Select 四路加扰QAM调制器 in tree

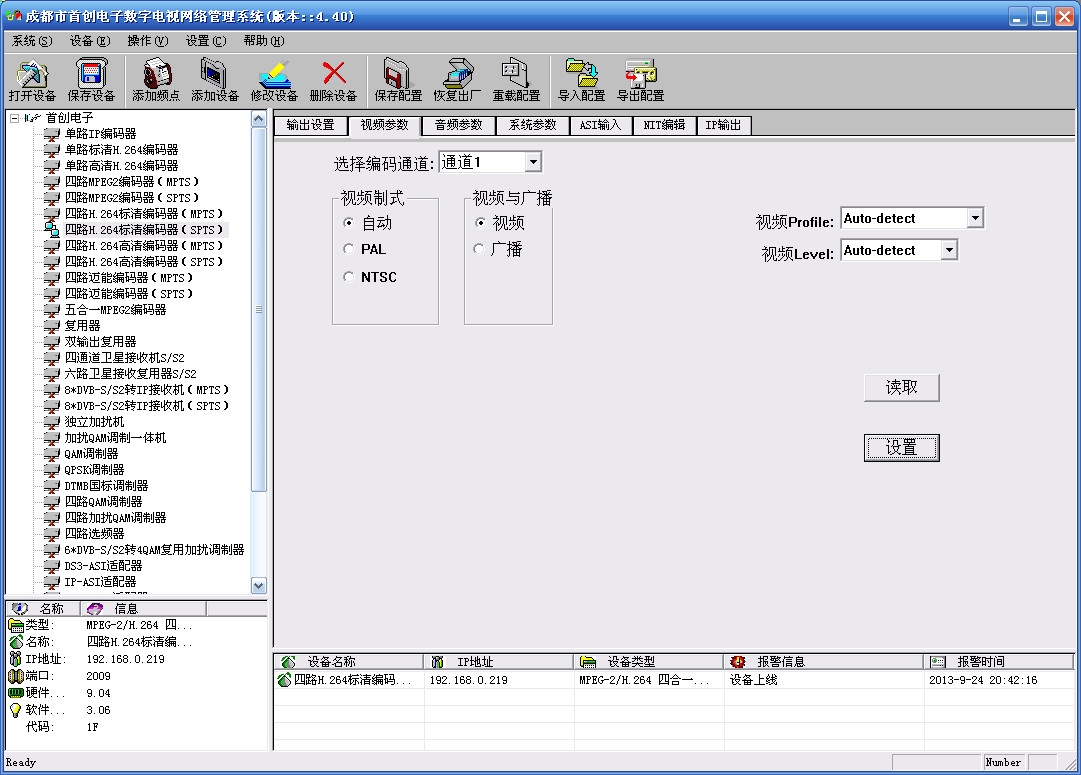coord(115,518)
